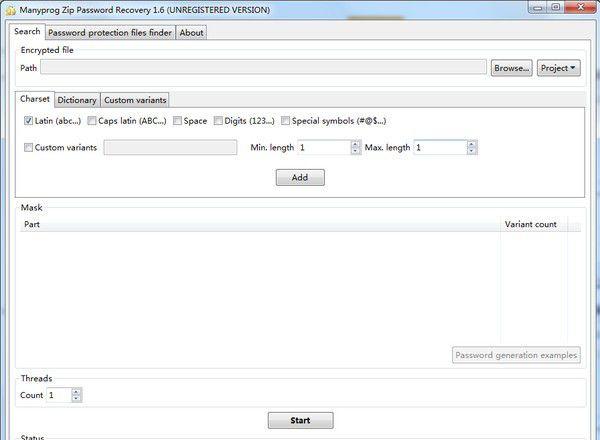Decrease Max. length with down arrow
This screenshot has width=600, height=440.
click(x=471, y=151)
